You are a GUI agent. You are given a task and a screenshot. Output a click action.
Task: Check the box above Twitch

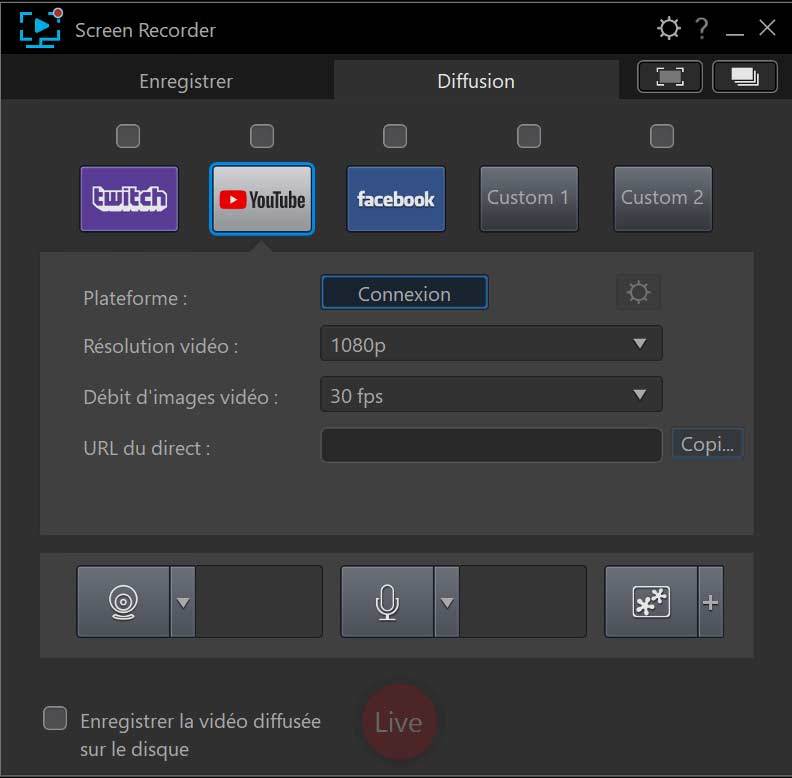point(128,136)
